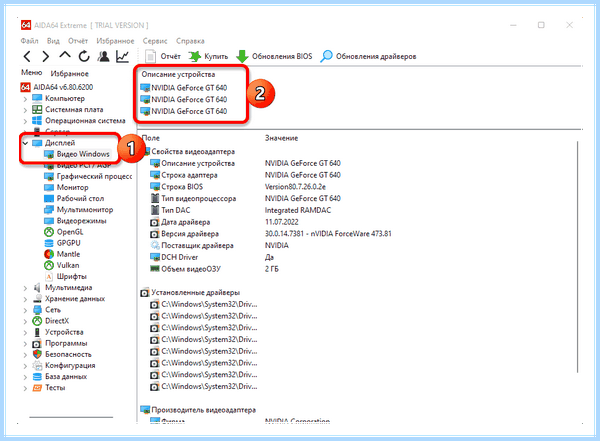600x441 pixels.
Task: Open the Файл menu
Action: point(29,41)
